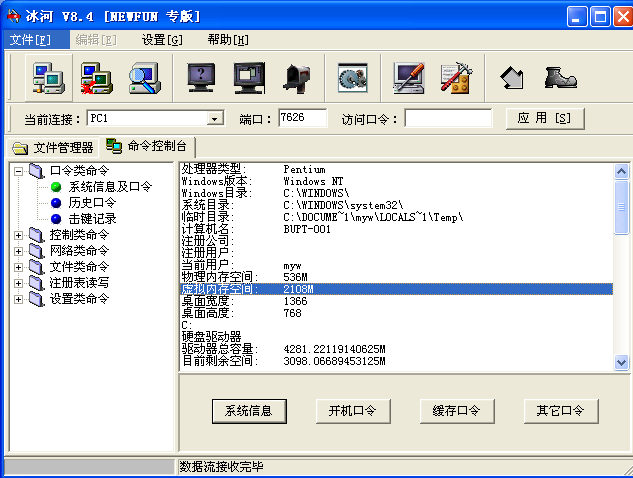This screenshot has width=633, height=478.
Task: Expand the 文件类命令 tree node
Action: pos(18,267)
